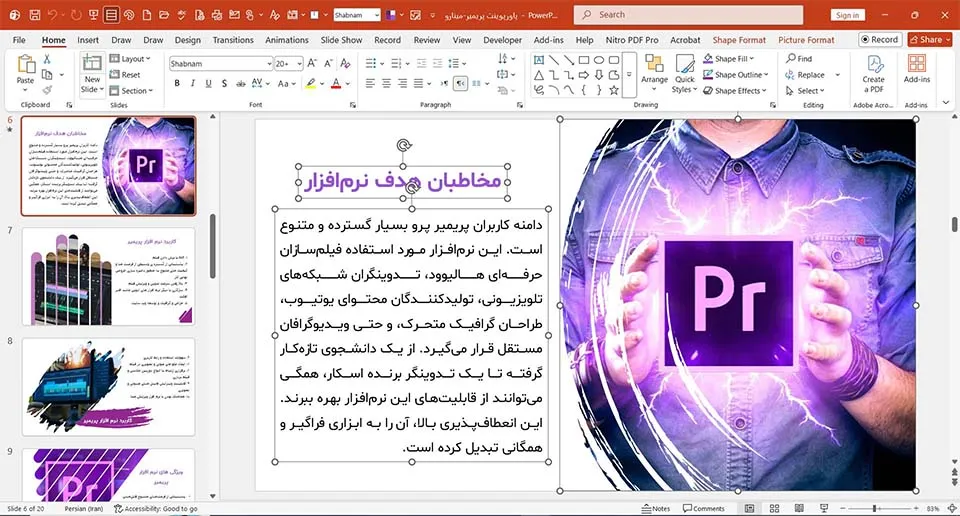Open the Transitions tab
This screenshot has height=516, width=960.
point(233,40)
